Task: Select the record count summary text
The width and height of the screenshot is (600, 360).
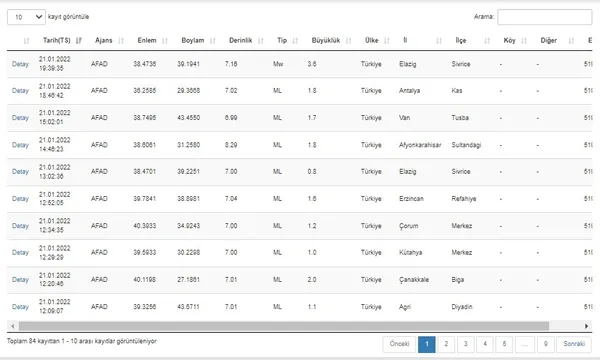Action: click(x=82, y=341)
